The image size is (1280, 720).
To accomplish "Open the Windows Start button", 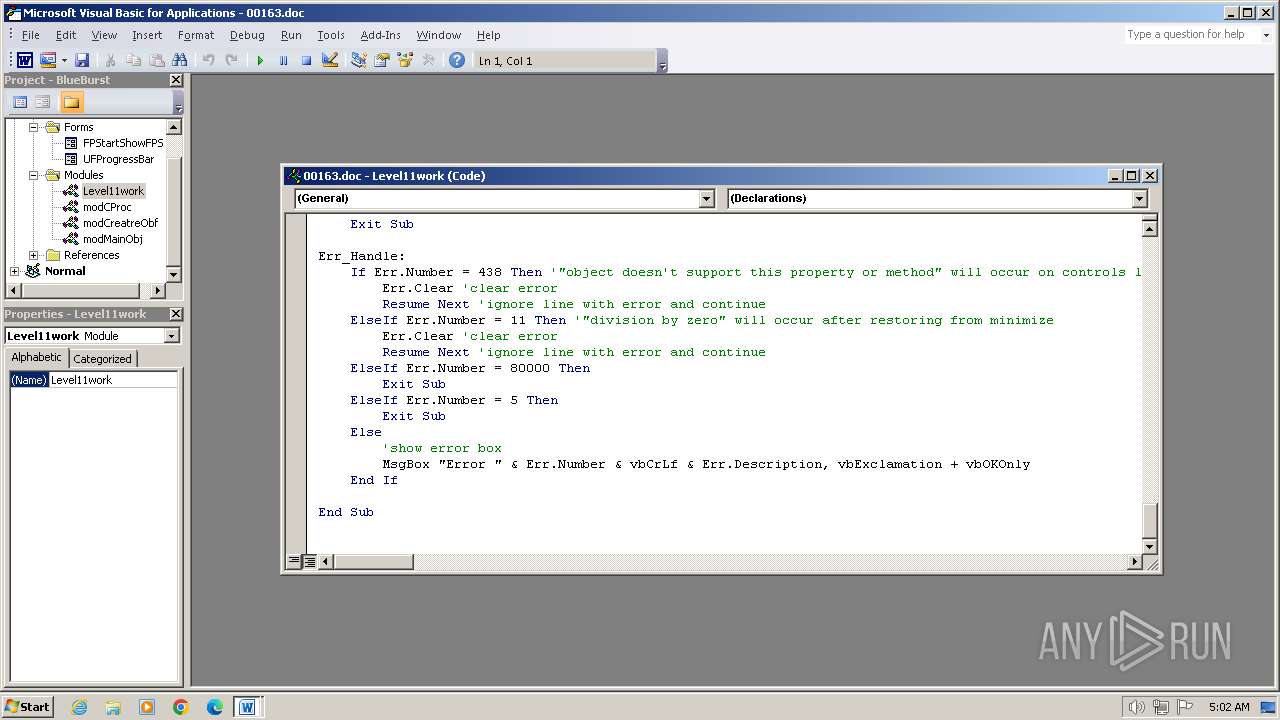I will 28,706.
